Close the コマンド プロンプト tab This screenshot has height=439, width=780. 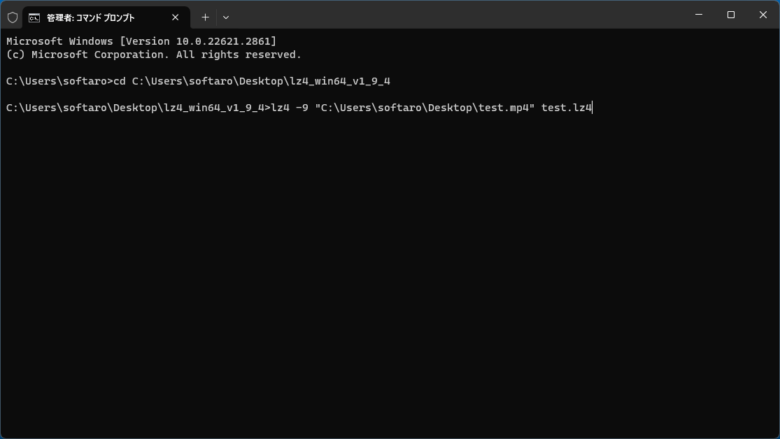coord(175,17)
